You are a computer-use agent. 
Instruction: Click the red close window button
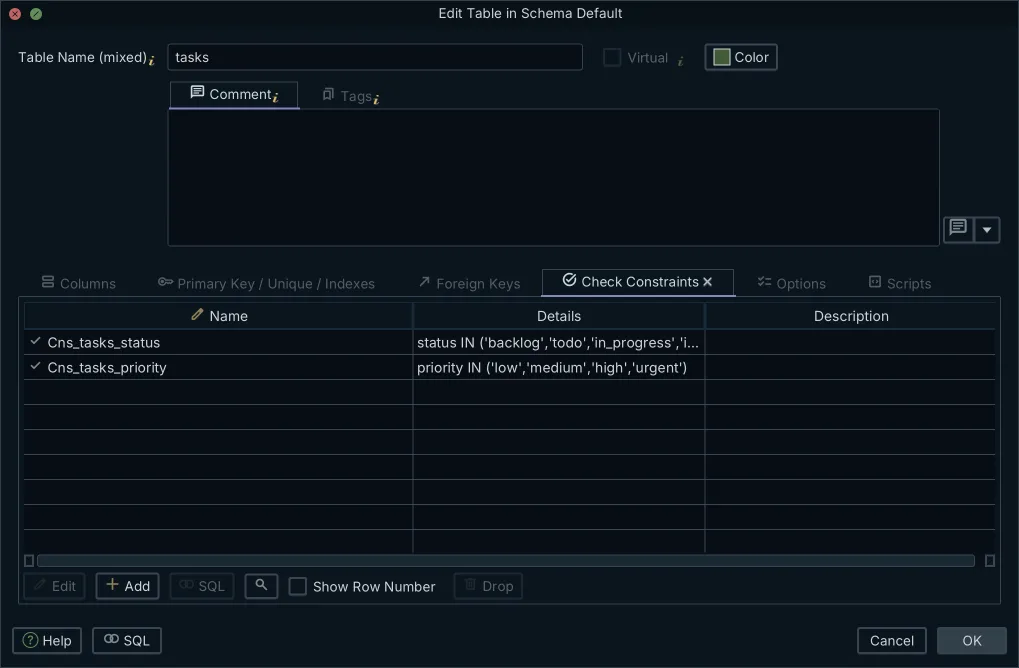(15, 14)
